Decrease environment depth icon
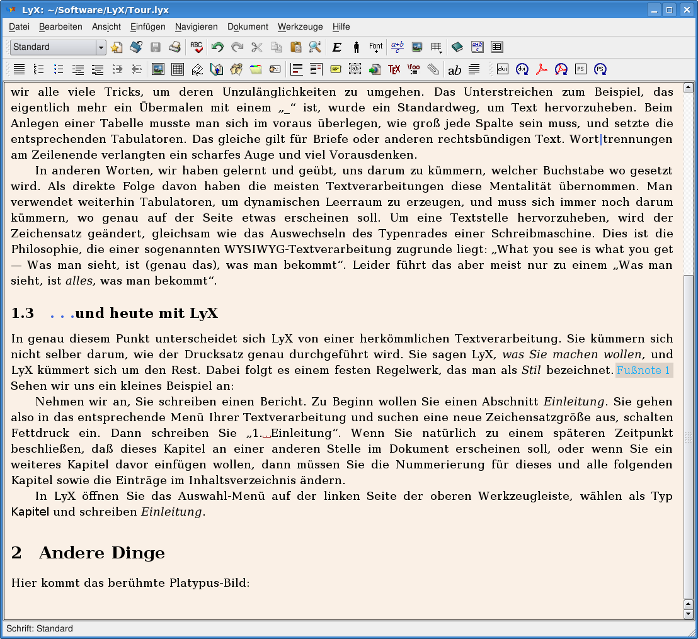Image resolution: width=698 pixels, height=639 pixels. [x=137, y=69]
